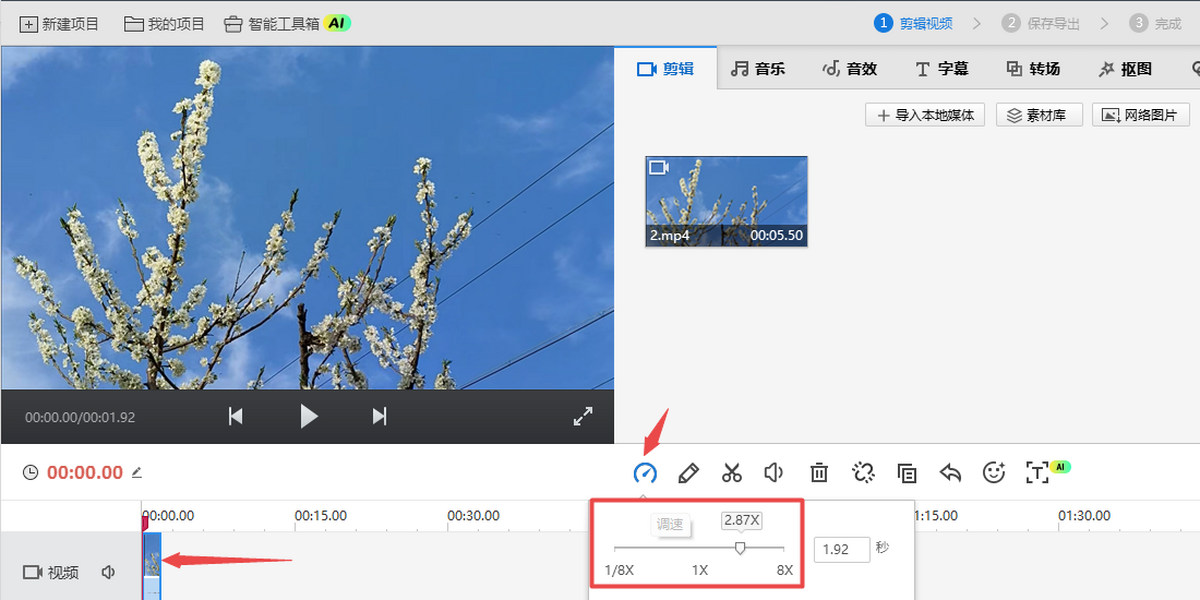The width and height of the screenshot is (1200, 600).
Task: Open the 智能工具箱 AI toolbox
Action: pyautogui.click(x=287, y=23)
